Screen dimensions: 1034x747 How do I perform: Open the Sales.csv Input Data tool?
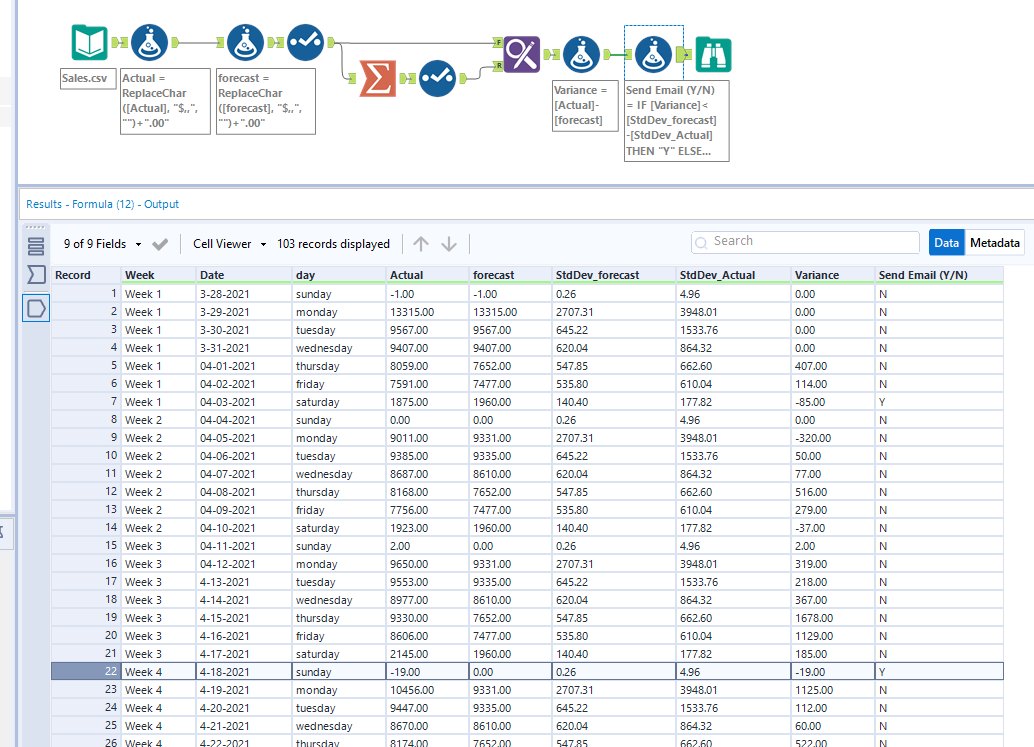click(x=89, y=42)
